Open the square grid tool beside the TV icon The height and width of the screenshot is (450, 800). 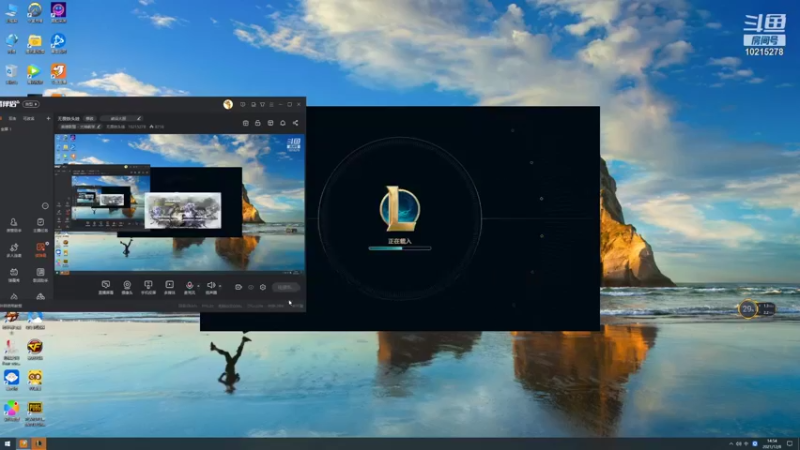pos(40,274)
